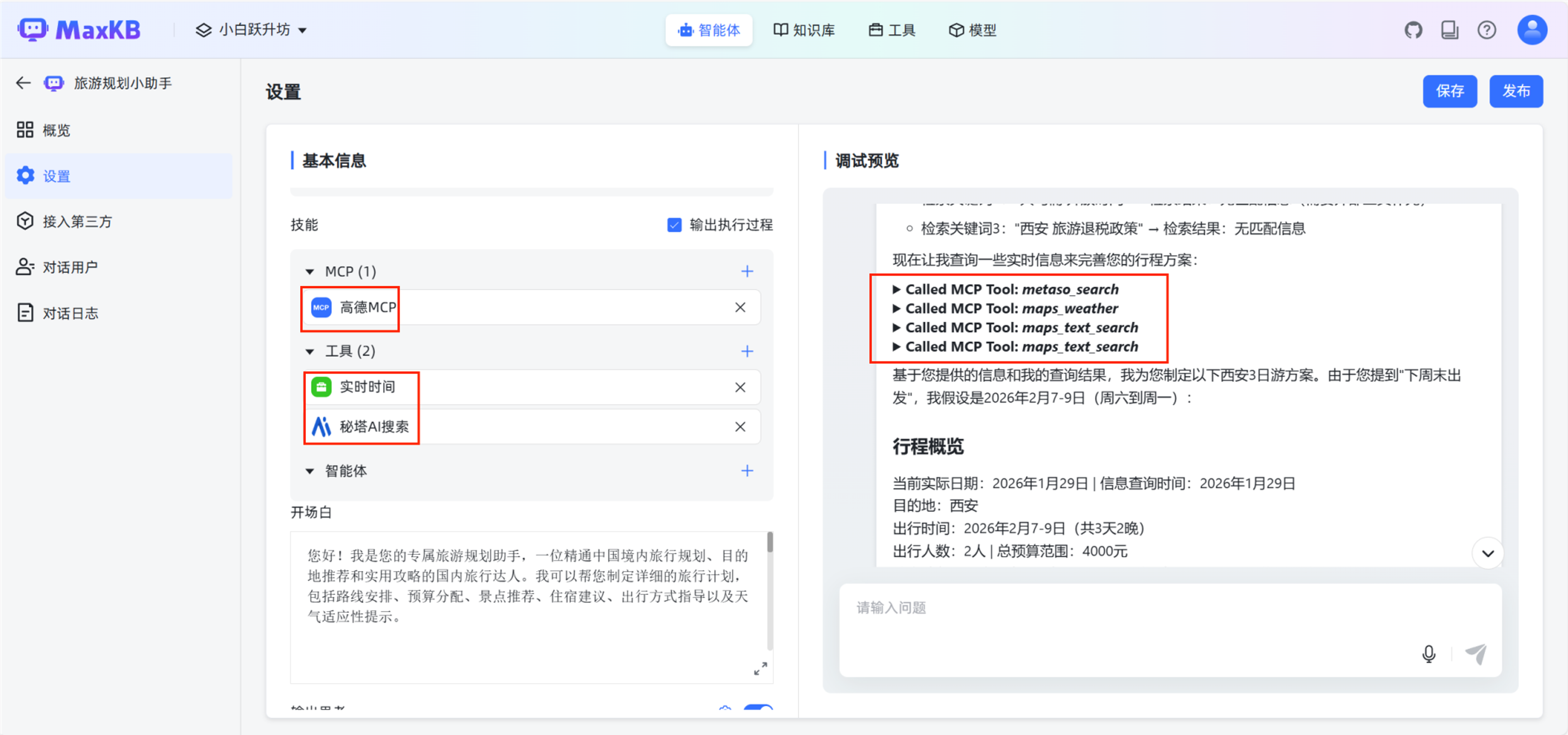The width and height of the screenshot is (1568, 735).
Task: Collapse the 工具 (2) section
Action: 310,351
